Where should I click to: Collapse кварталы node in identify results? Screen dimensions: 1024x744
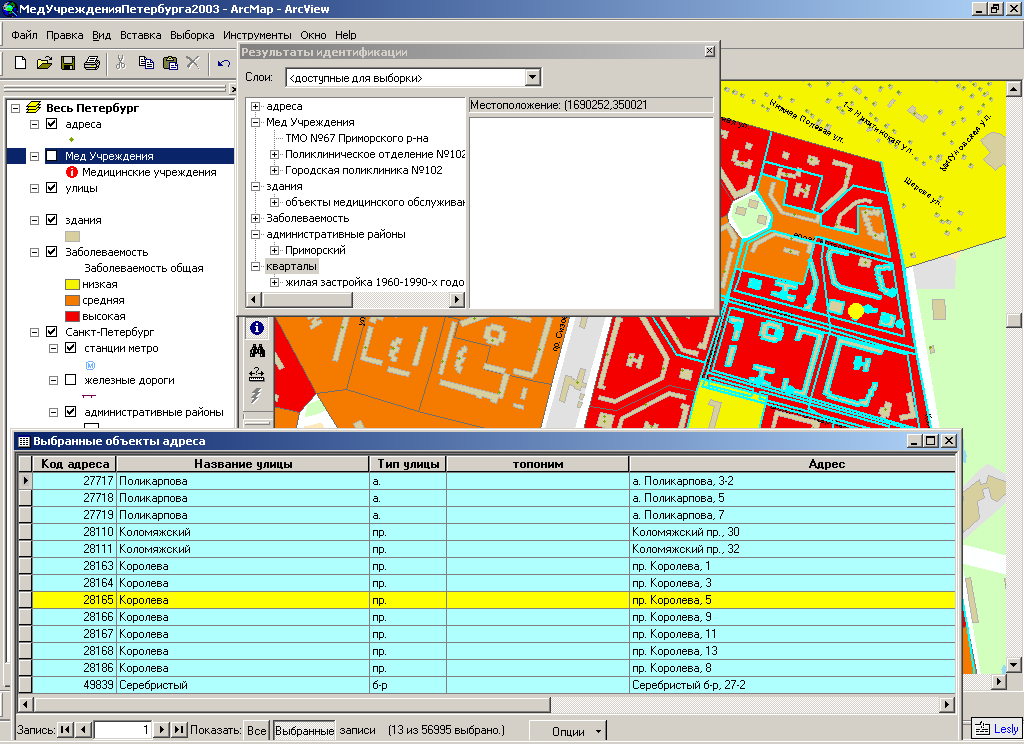pyautogui.click(x=255, y=267)
